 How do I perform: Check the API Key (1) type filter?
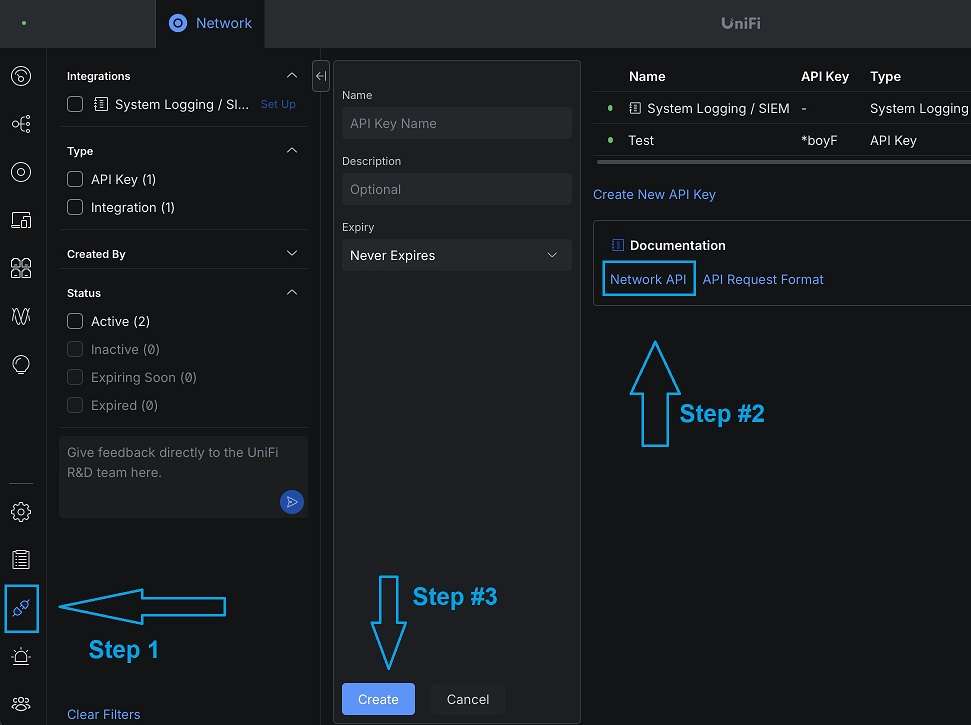click(x=75, y=180)
